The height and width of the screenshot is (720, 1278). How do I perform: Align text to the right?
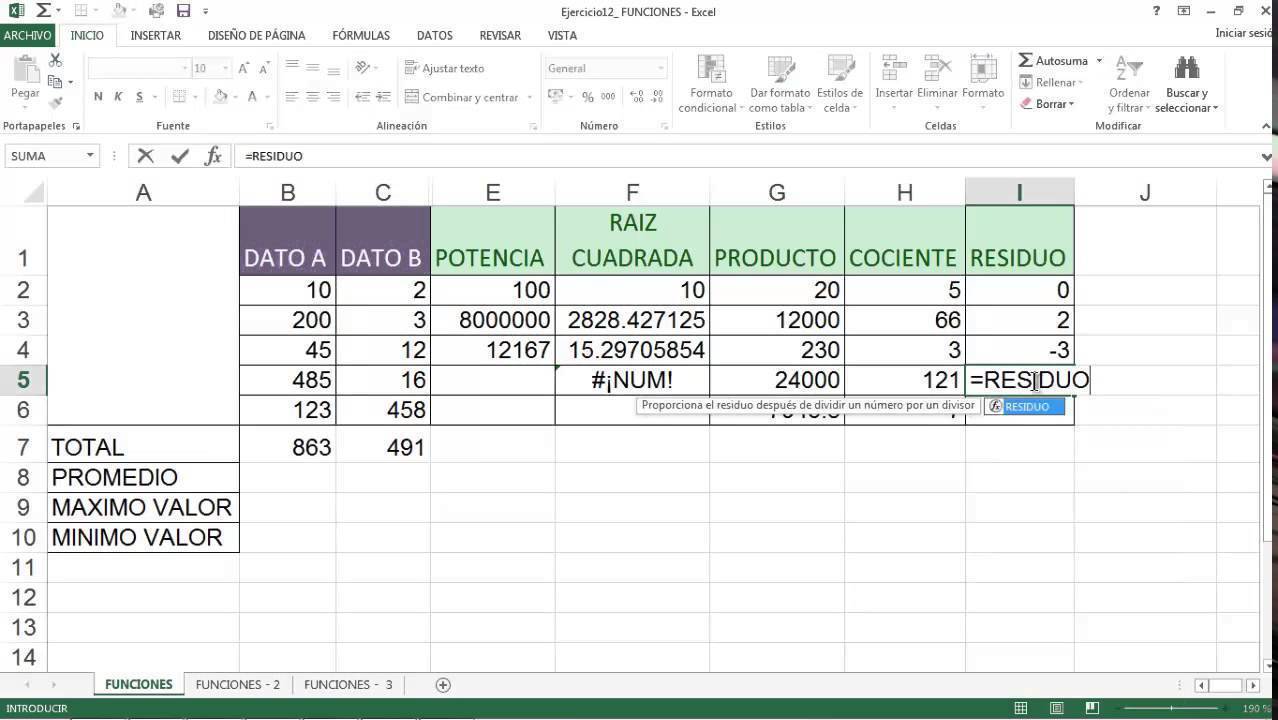pos(334,97)
